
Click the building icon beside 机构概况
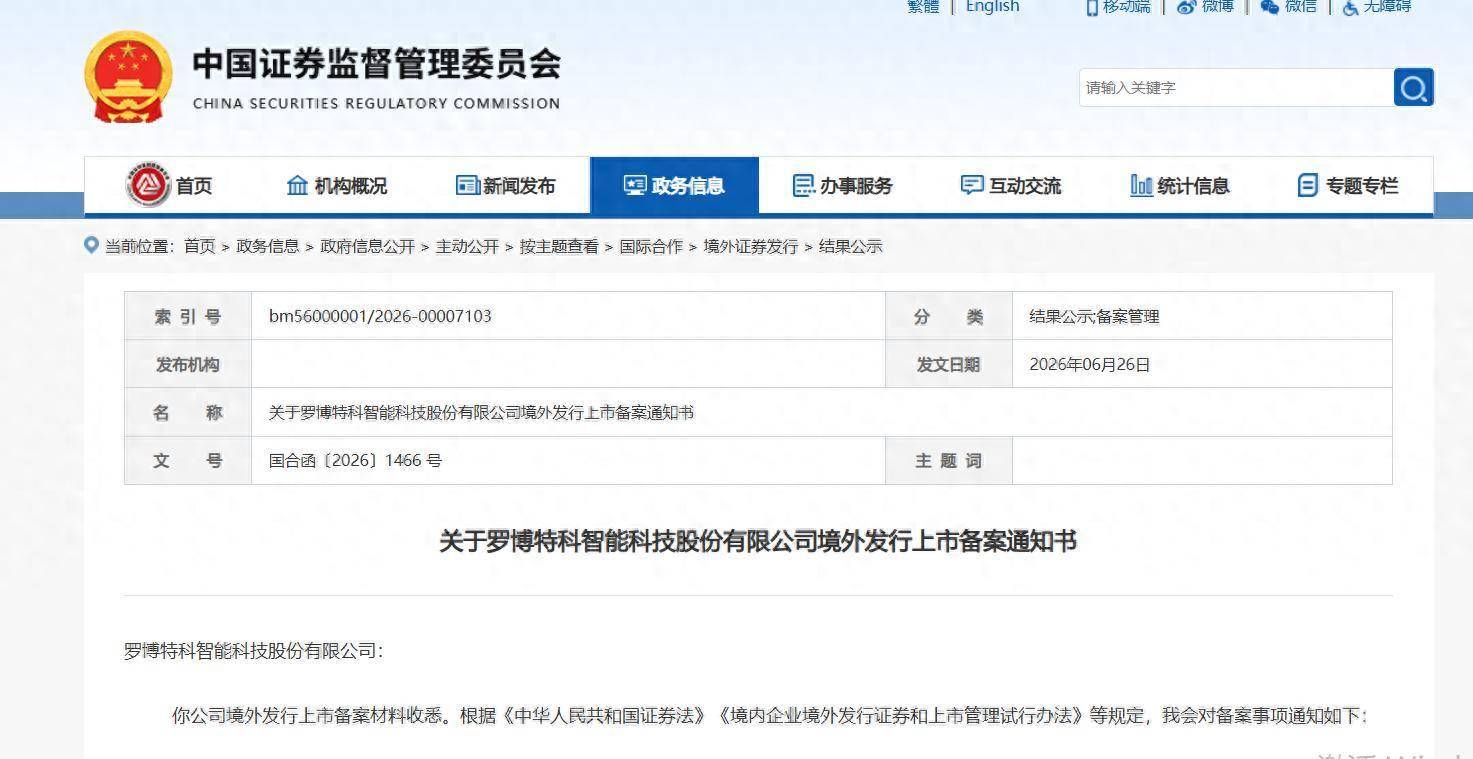[297, 185]
